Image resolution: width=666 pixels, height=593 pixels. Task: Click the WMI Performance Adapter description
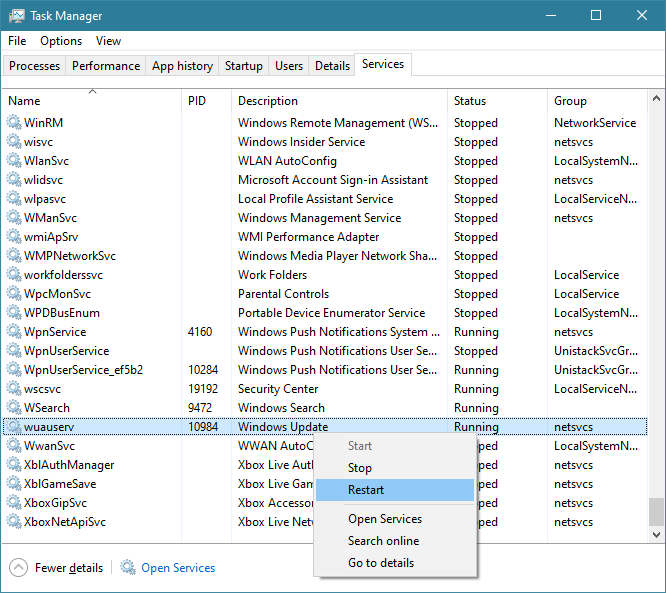(308, 237)
